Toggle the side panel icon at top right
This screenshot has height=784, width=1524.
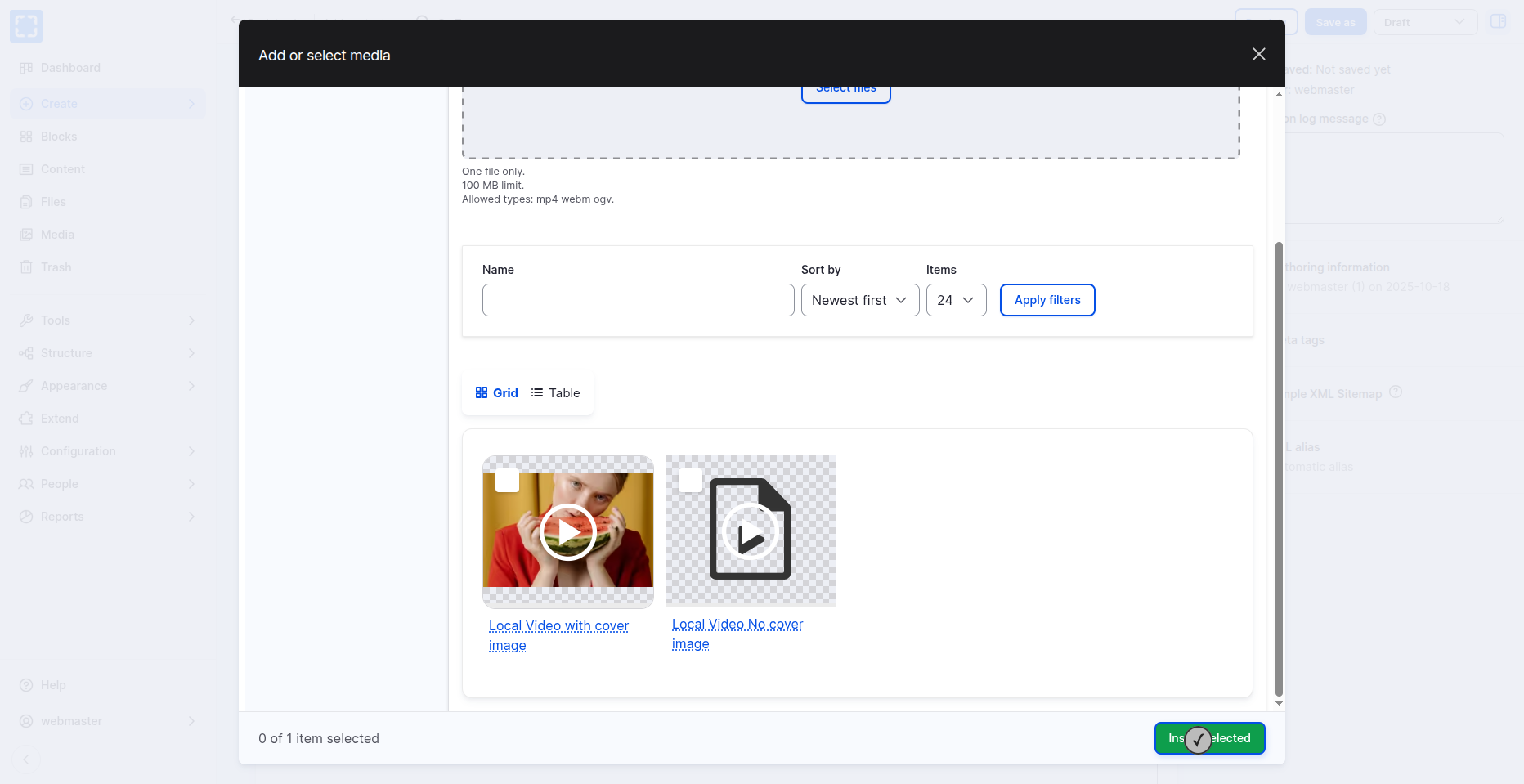[x=1498, y=22]
